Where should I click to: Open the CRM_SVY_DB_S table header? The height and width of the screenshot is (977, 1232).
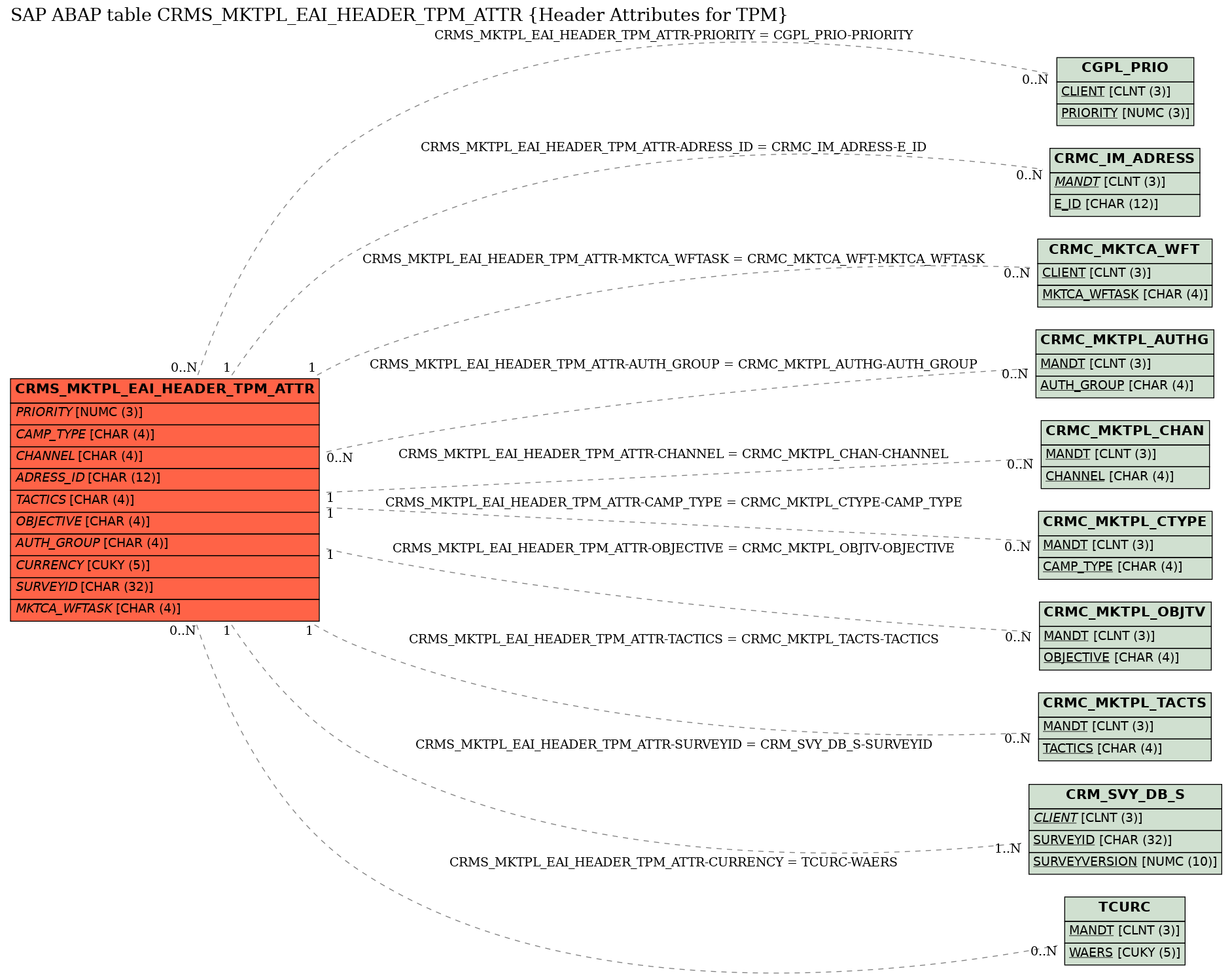point(1125,796)
